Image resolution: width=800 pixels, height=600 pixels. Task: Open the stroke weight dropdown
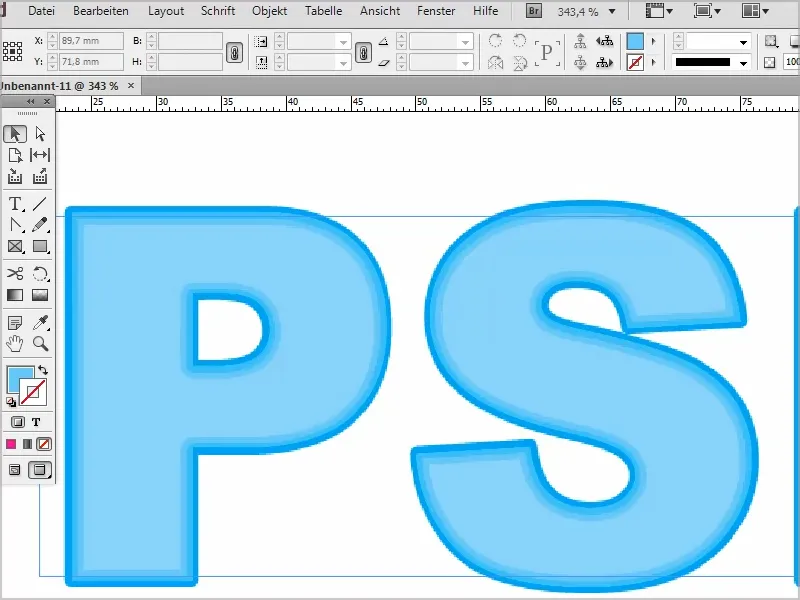[x=743, y=42]
